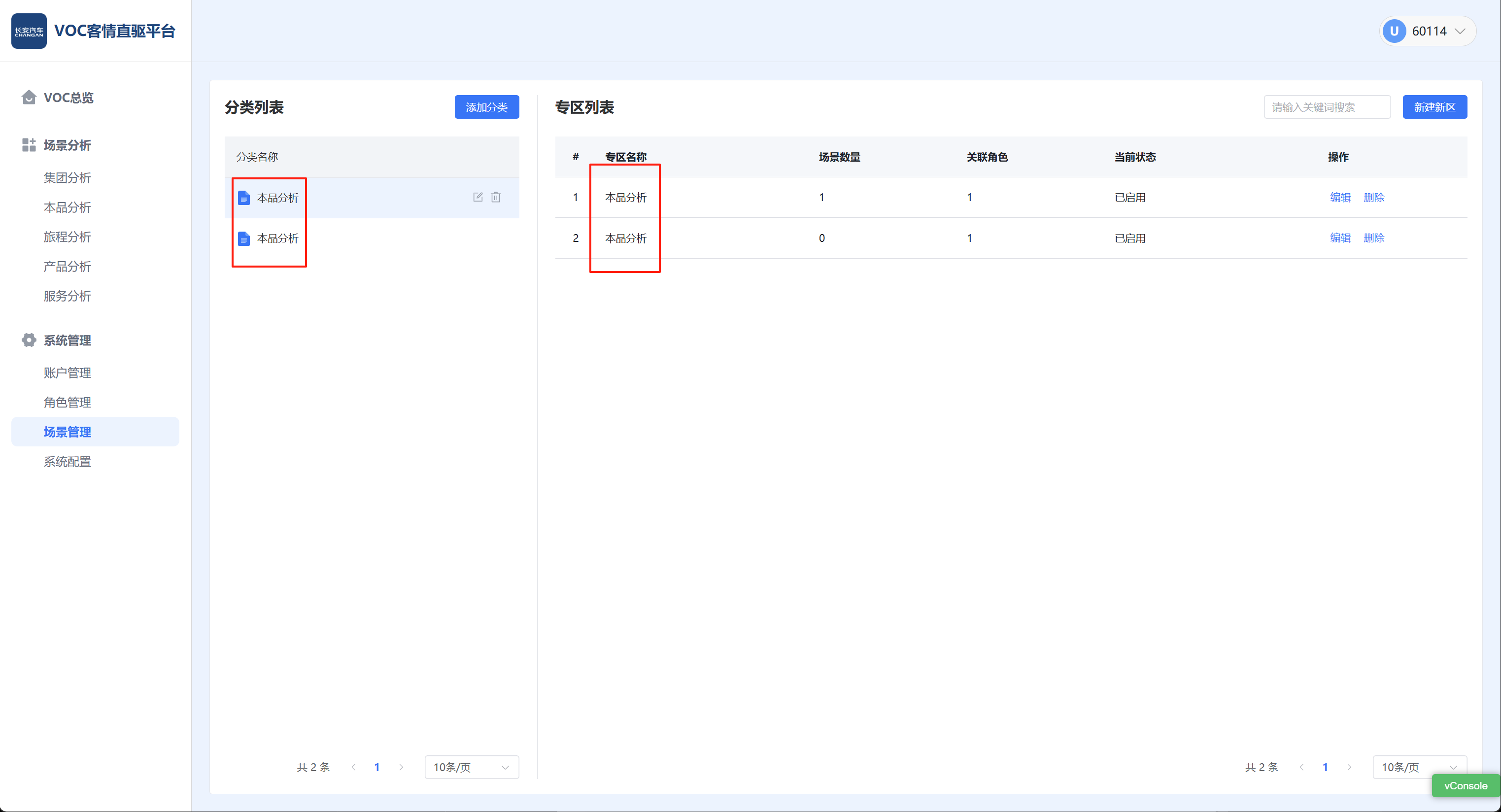Click 编辑 link in zone row 1
Viewport: 1501px width, 812px height.
pyautogui.click(x=1340, y=198)
